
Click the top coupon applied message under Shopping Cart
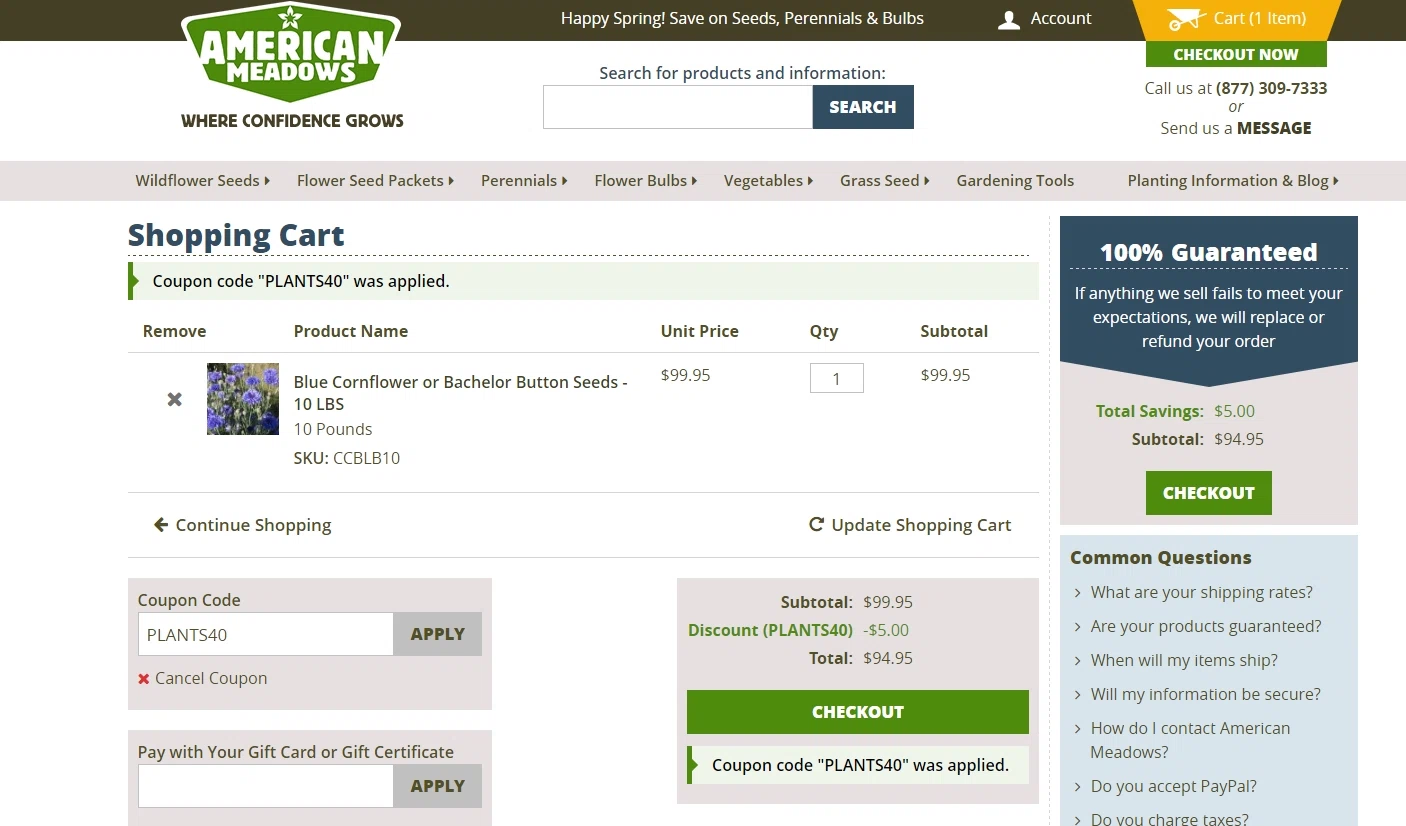click(583, 281)
